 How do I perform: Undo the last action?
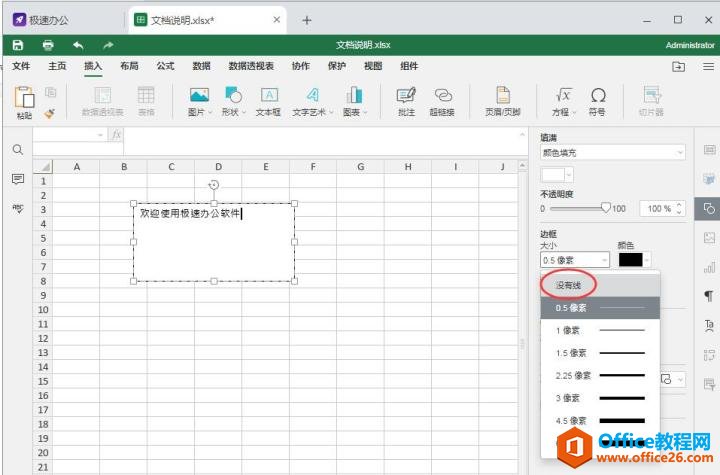pyautogui.click(x=78, y=45)
